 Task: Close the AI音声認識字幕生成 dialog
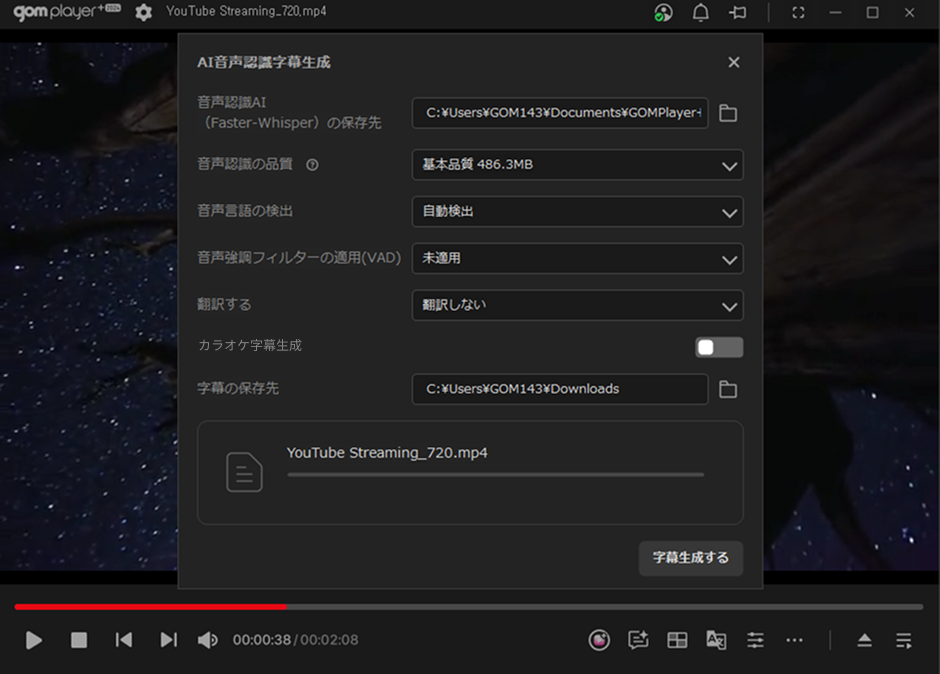coord(734,62)
